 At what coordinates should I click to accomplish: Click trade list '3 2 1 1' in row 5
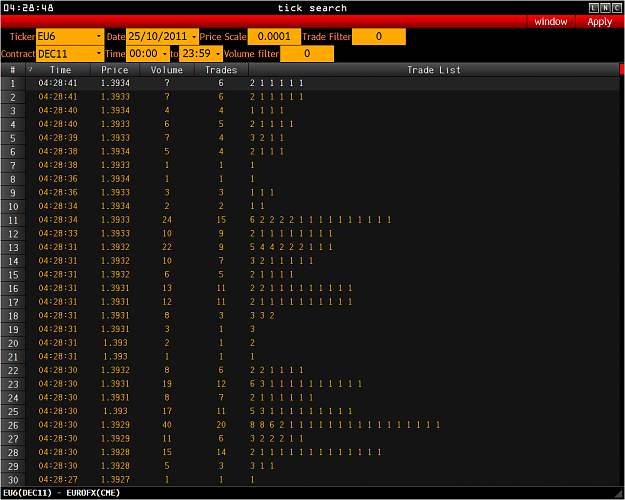click(x=267, y=138)
